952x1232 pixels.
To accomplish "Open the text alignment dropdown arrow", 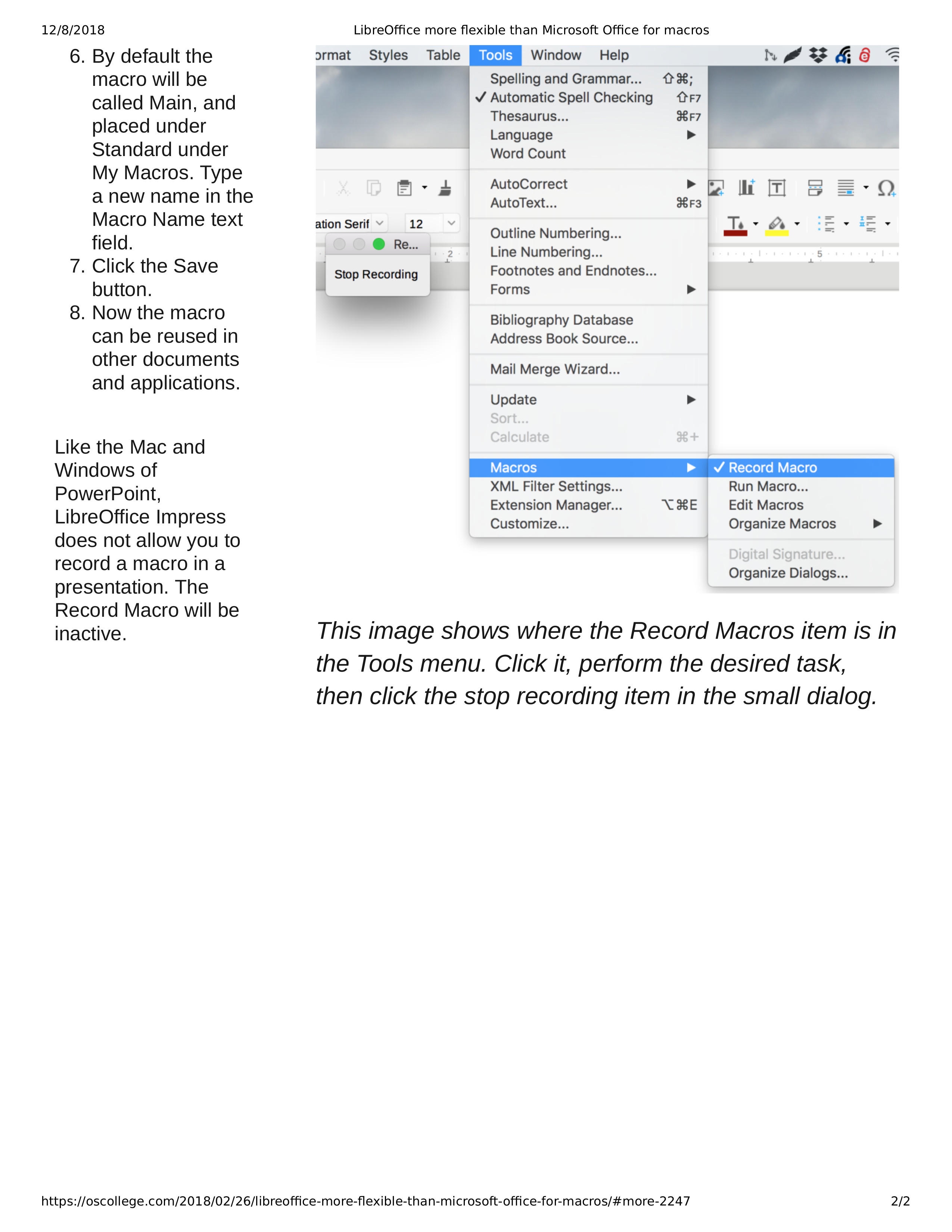I will [x=866, y=188].
